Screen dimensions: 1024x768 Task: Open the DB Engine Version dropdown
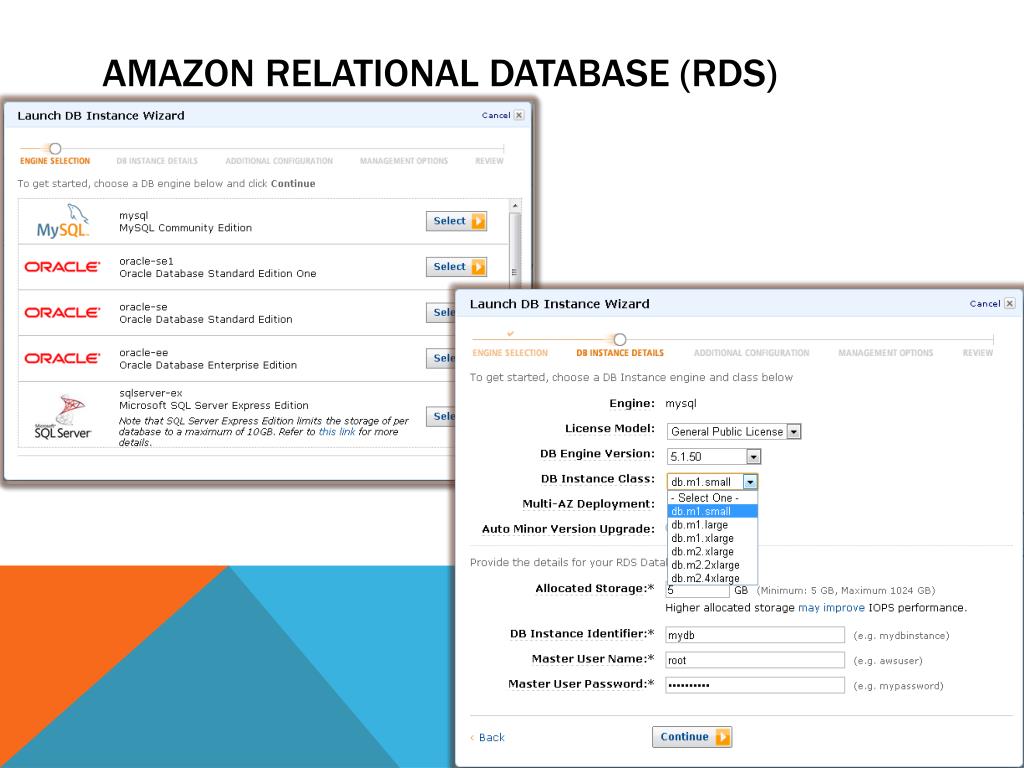click(x=714, y=456)
